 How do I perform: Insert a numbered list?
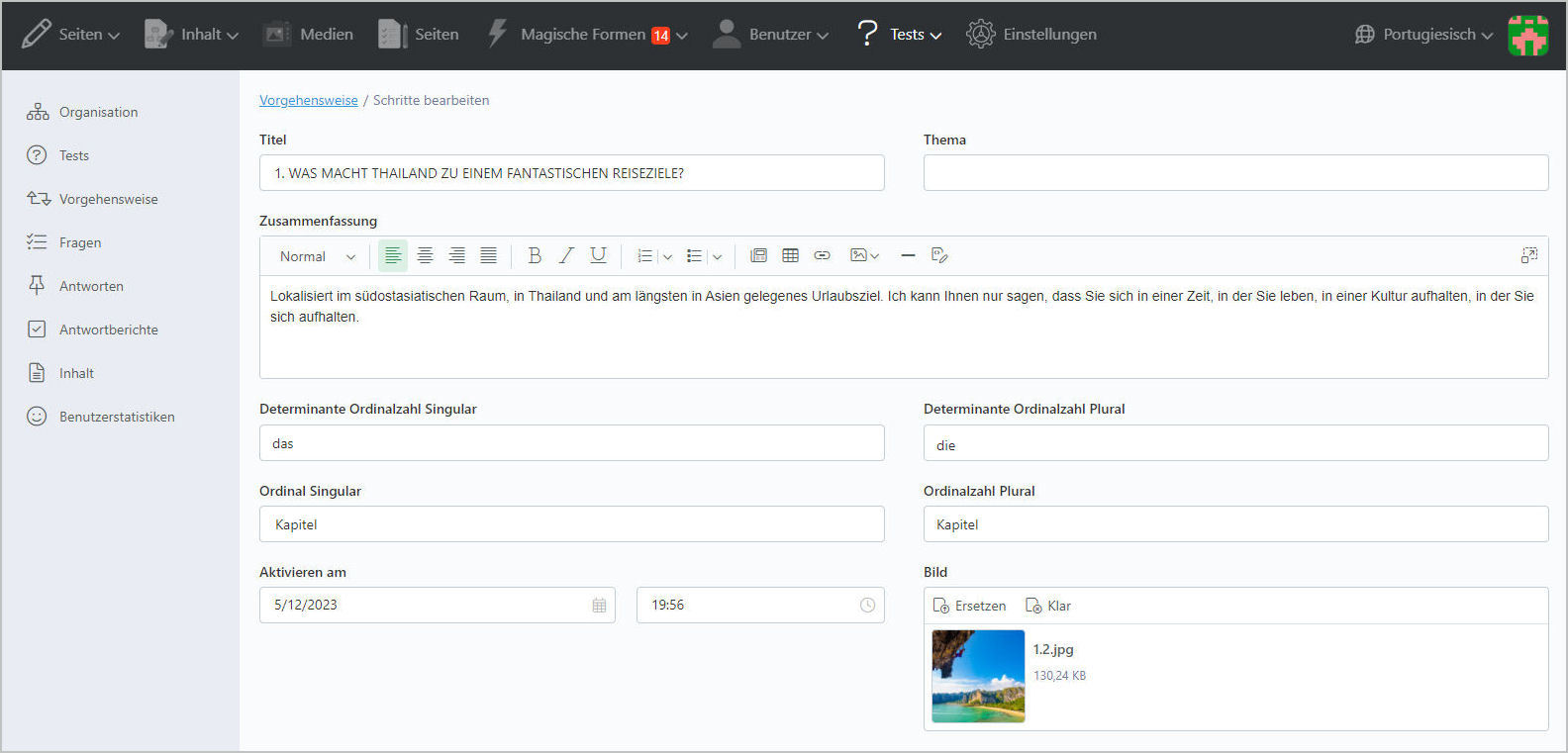[644, 255]
